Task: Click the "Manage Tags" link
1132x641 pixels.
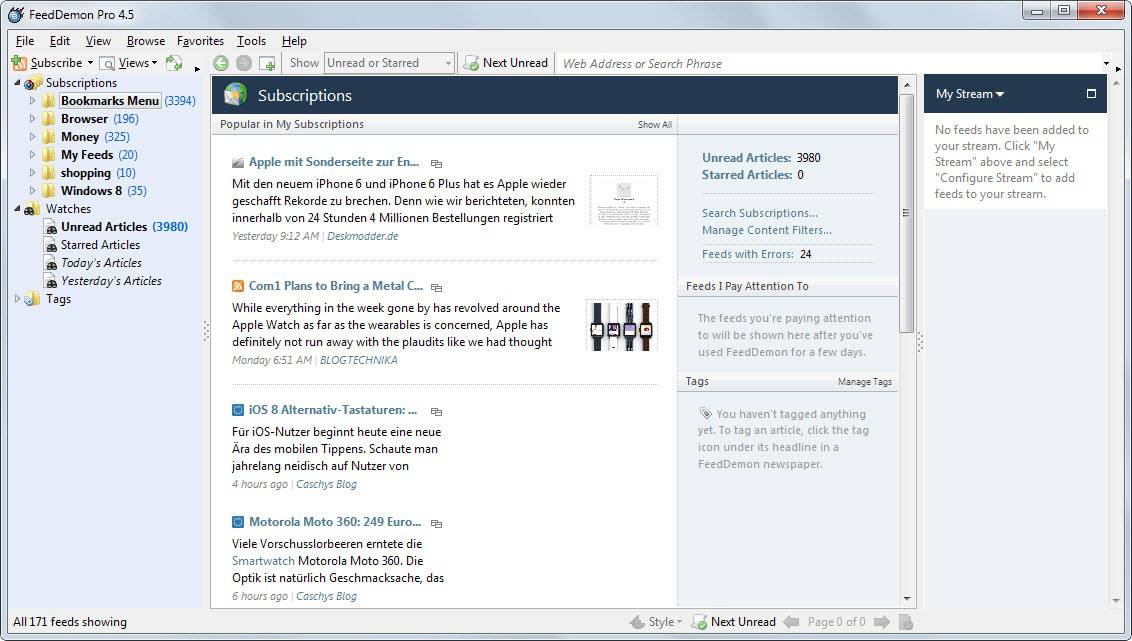Action: pyautogui.click(x=865, y=382)
